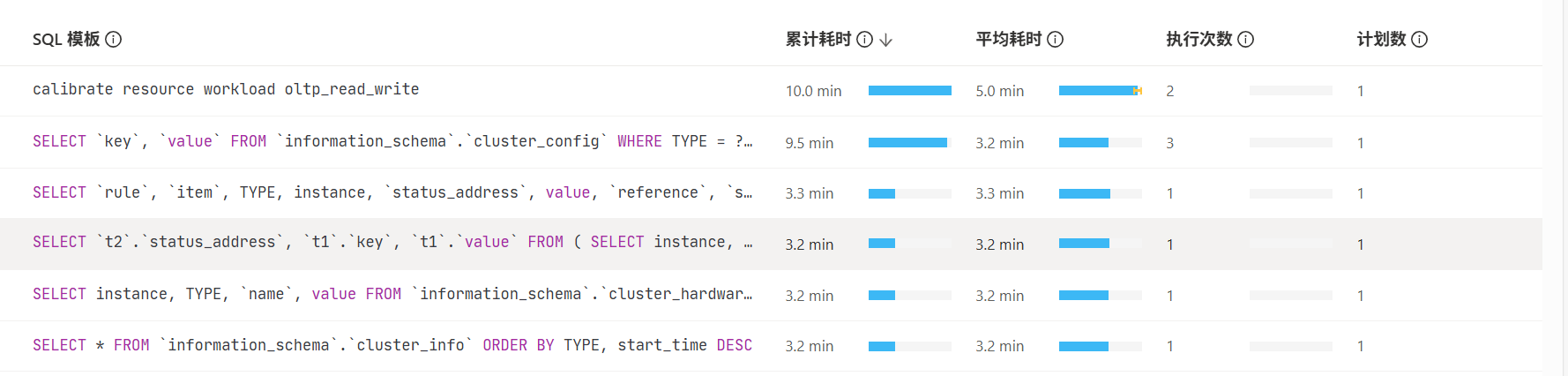
Task: Click the 9.5 min cumulative time bar
Action: click(x=909, y=142)
